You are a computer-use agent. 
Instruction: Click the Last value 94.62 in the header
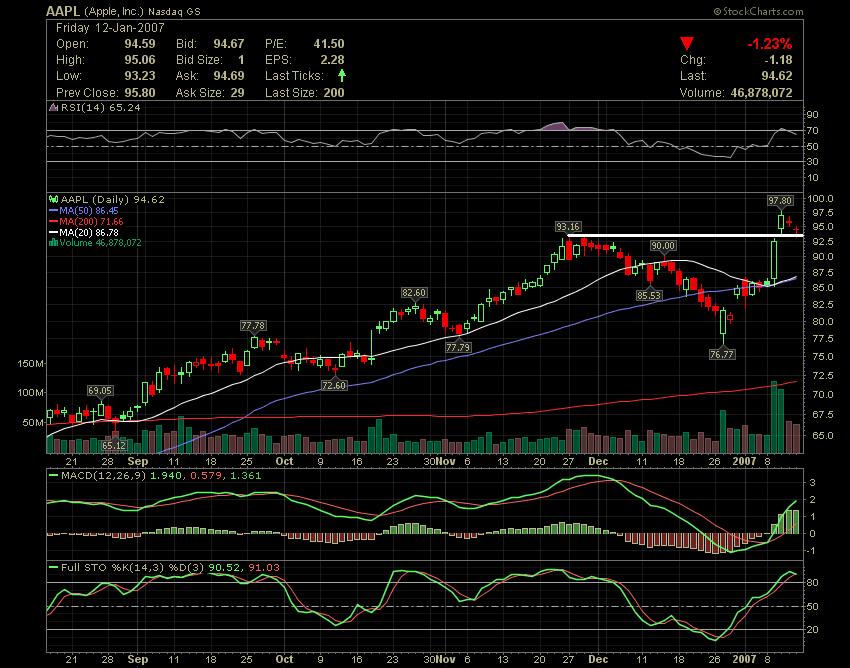(x=777, y=76)
